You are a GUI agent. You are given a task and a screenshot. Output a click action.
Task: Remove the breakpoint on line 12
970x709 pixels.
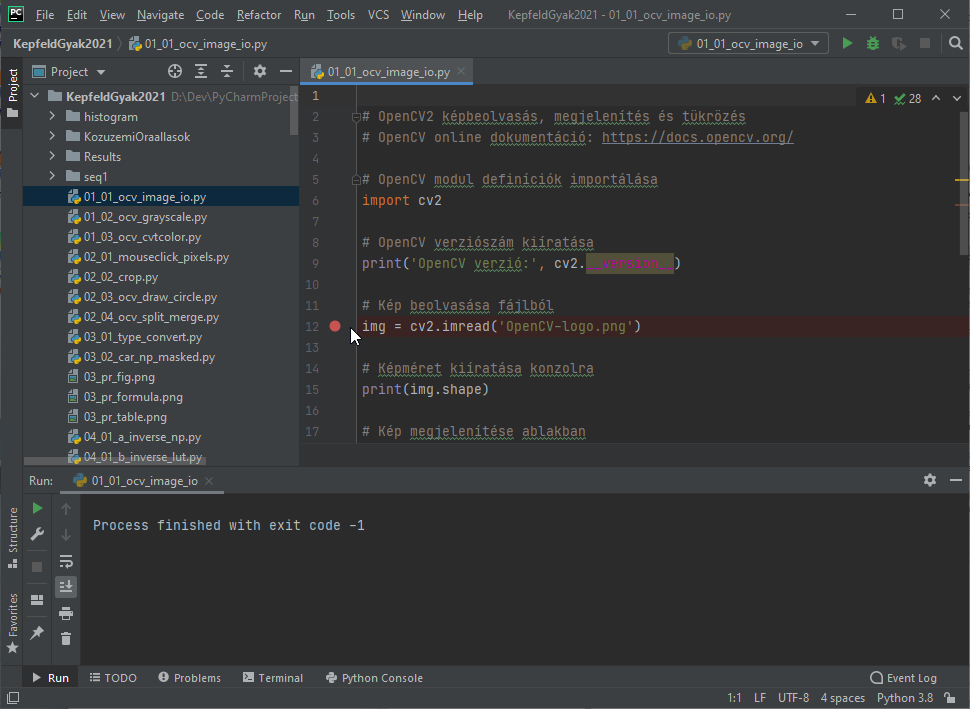[335, 326]
